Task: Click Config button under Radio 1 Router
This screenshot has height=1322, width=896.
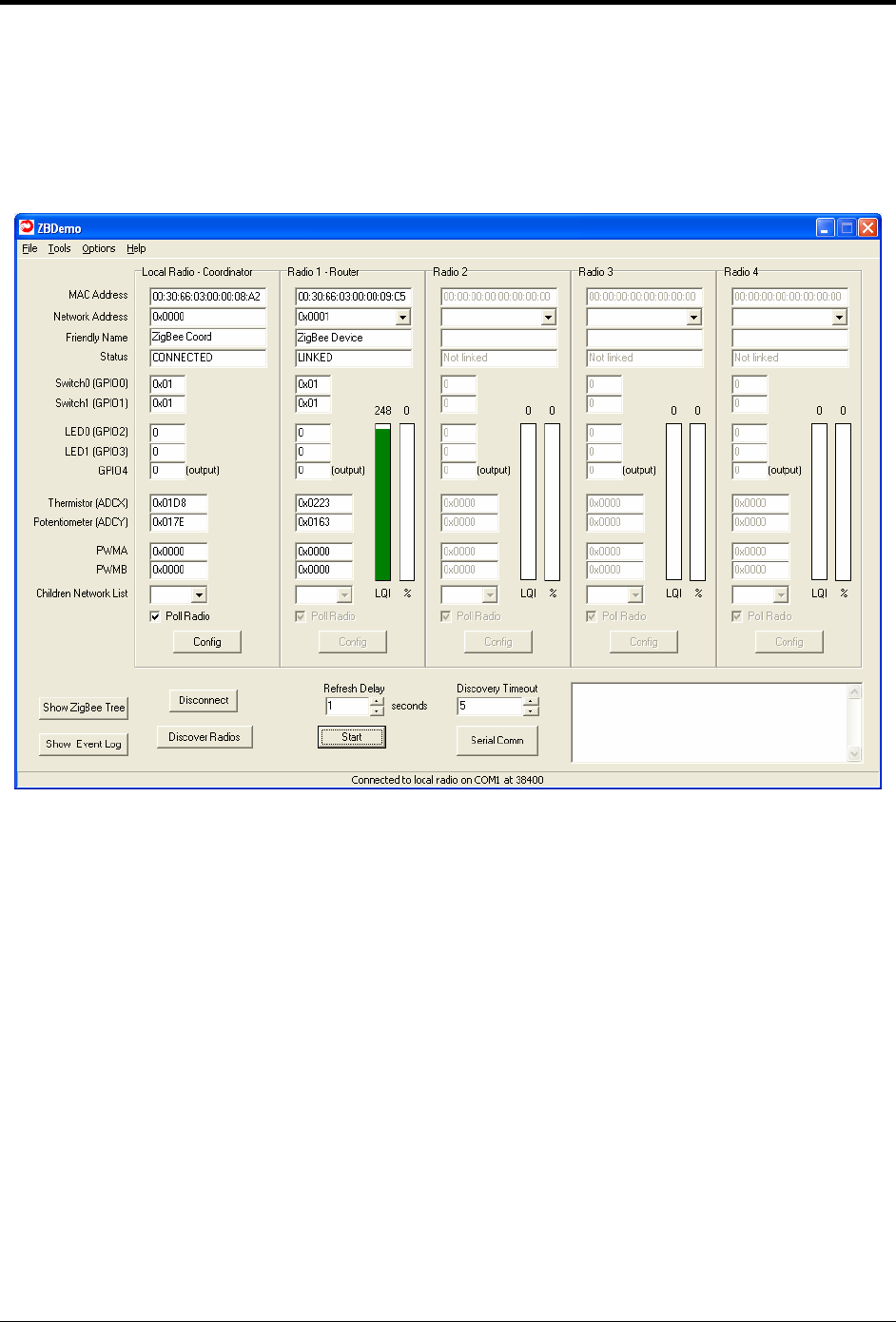Action: [353, 642]
